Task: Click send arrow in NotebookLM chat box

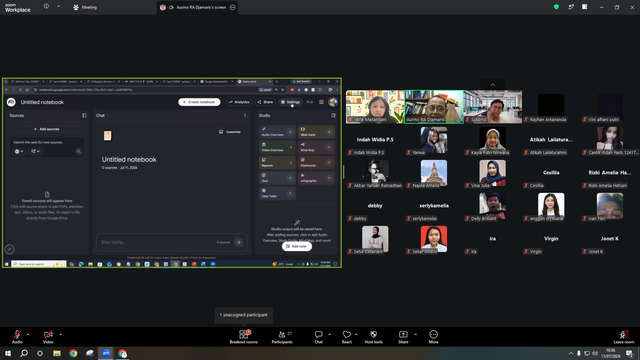Action: click(x=238, y=242)
